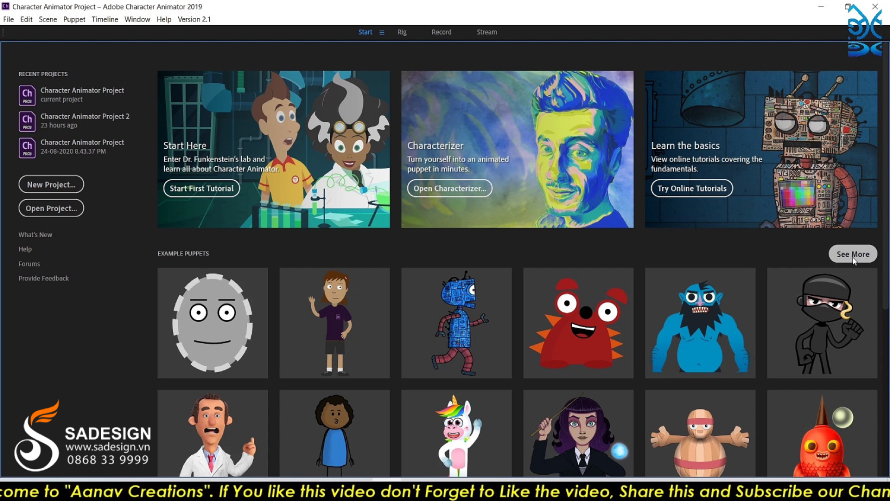Select the blue bearded ogre puppet
This screenshot has width=890, height=501.
tap(700, 323)
